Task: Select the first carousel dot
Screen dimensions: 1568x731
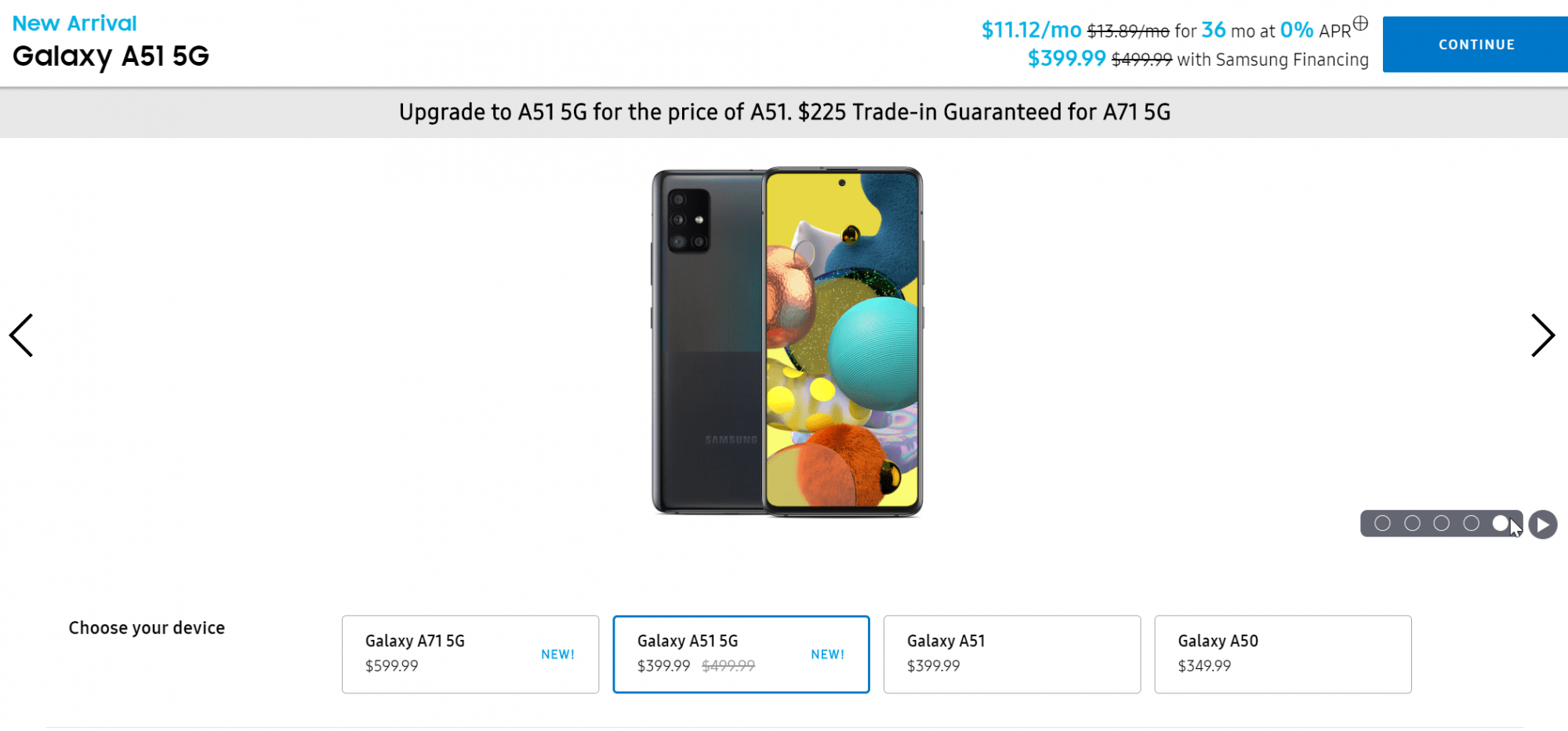Action: pyautogui.click(x=1382, y=523)
